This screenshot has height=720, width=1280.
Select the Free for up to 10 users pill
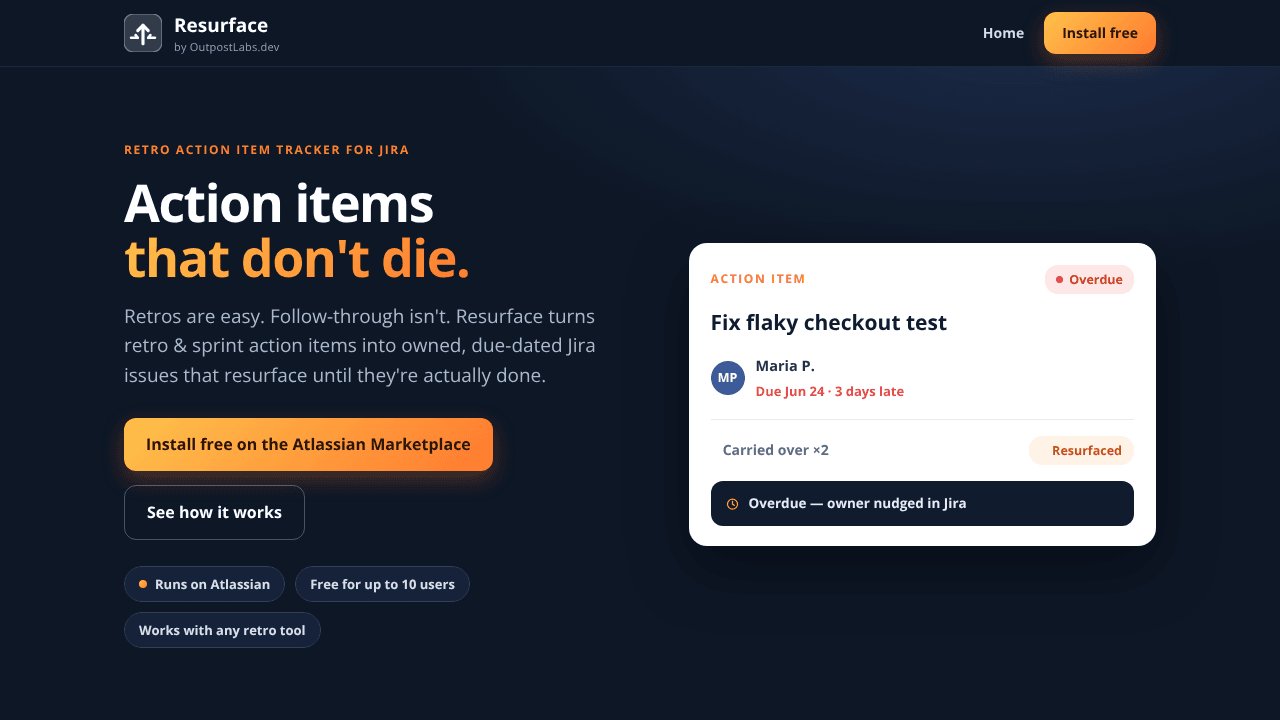coord(382,584)
